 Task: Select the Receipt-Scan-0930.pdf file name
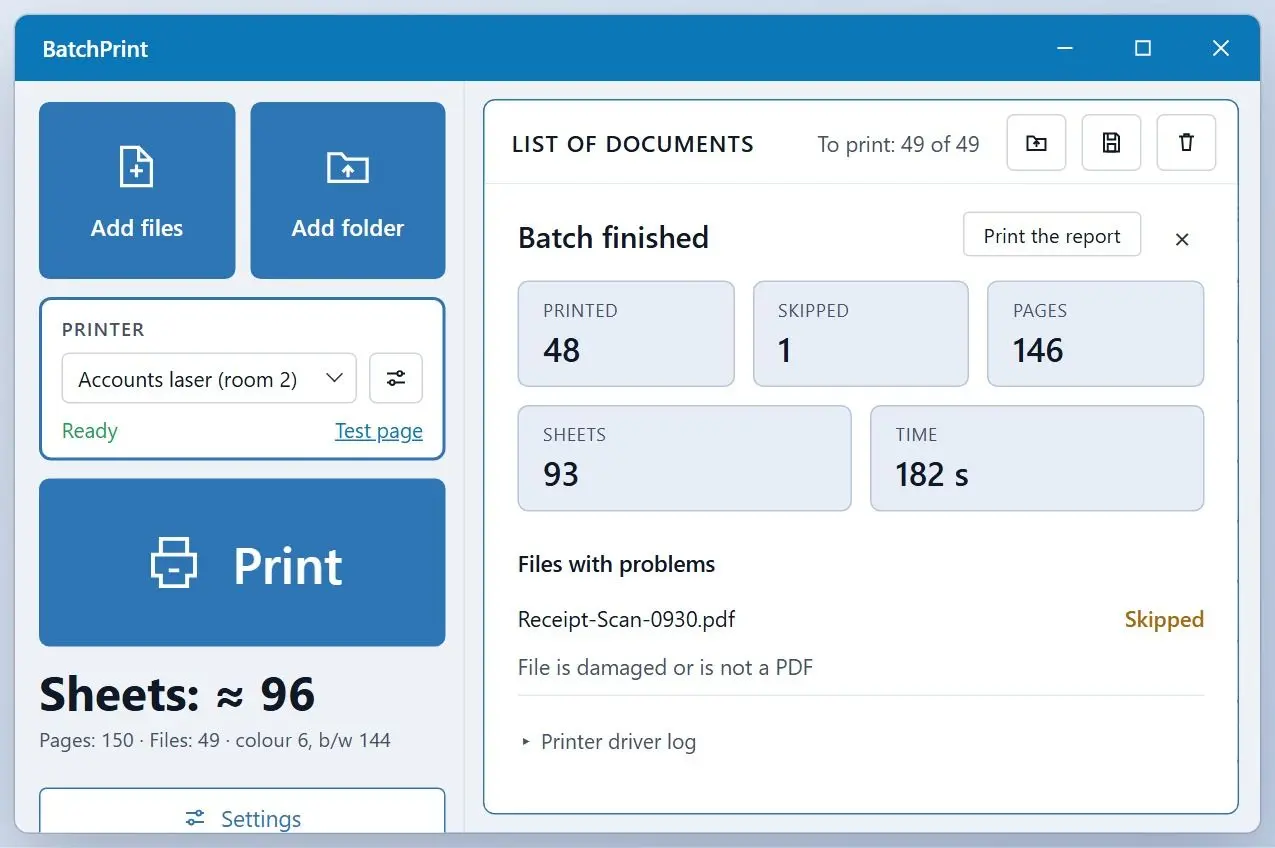click(x=626, y=619)
